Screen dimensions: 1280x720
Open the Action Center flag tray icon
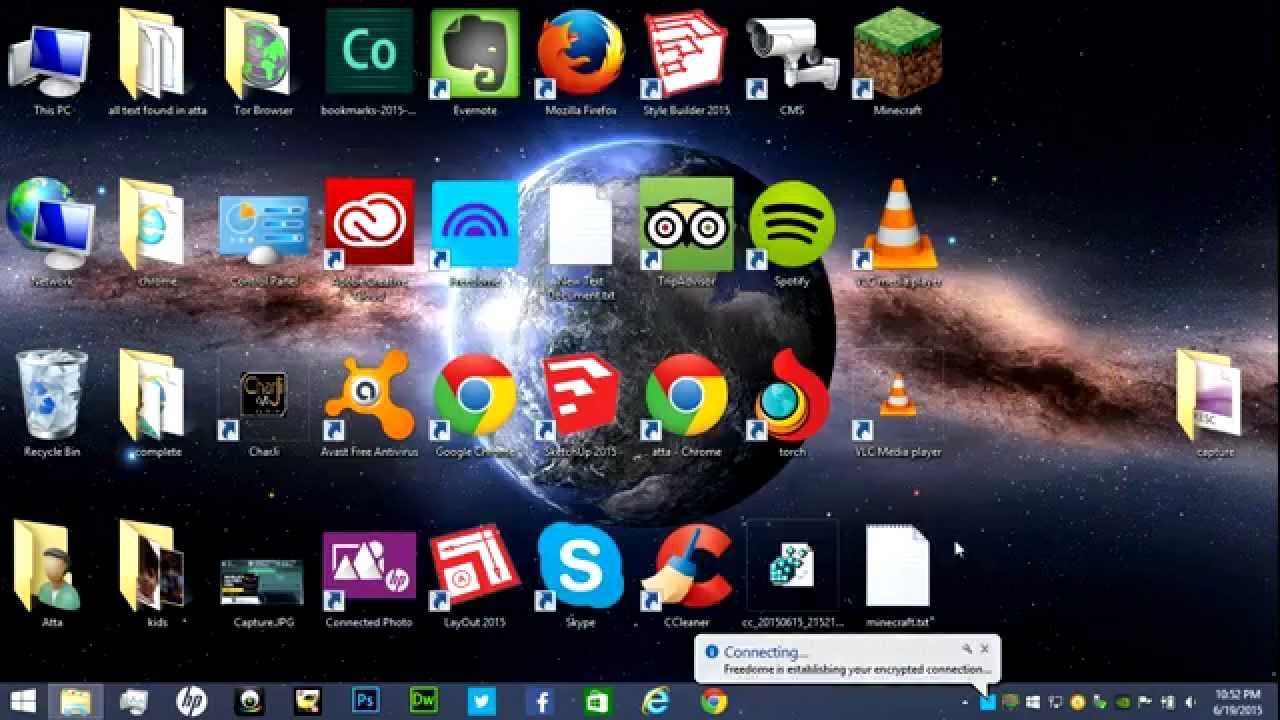(1145, 703)
